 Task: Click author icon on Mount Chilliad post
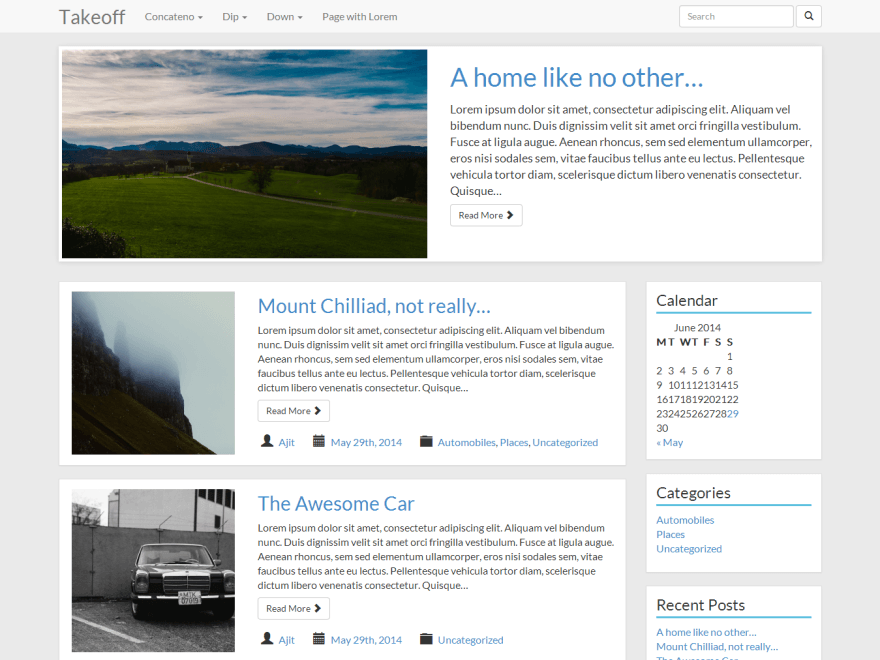(x=267, y=441)
